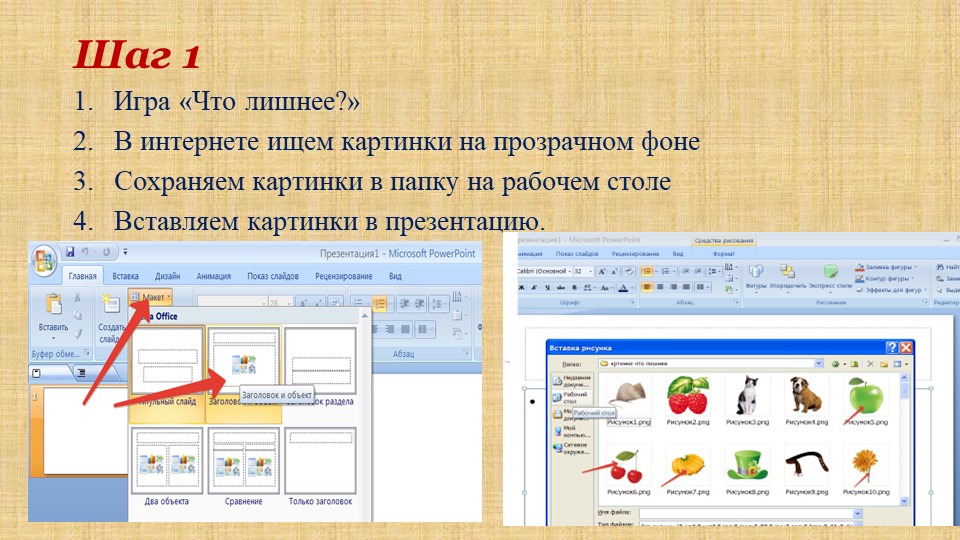960x540 pixels.
Task: Click the Undo arrow in quick access toolbar
Action: point(85,252)
